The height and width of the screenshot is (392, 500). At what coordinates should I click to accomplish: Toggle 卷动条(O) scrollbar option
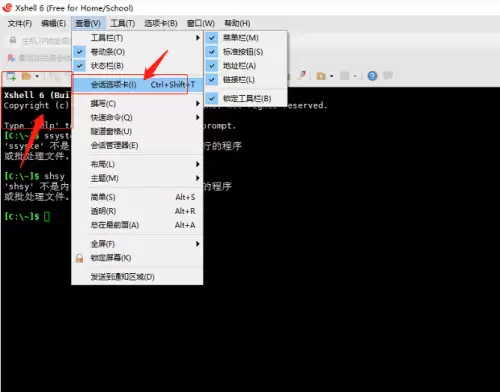137,52
